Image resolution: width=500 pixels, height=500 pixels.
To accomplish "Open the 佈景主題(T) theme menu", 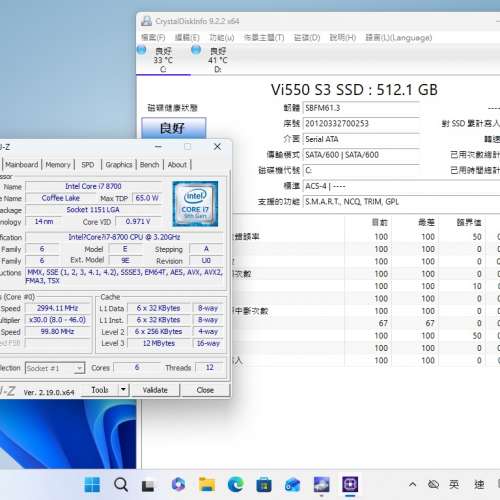I will coord(264,37).
